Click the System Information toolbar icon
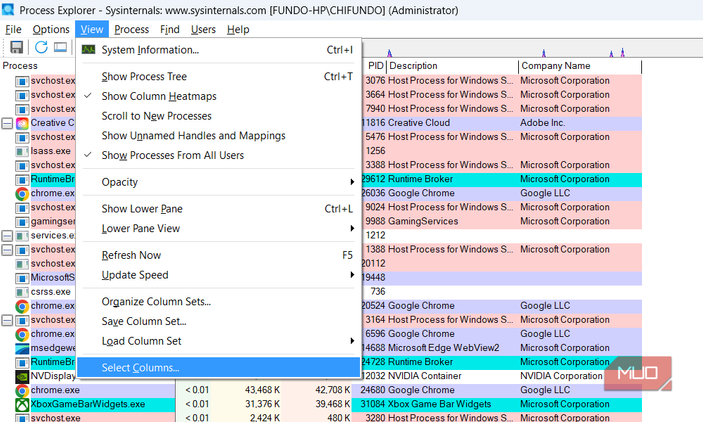703x422 pixels. click(61, 47)
